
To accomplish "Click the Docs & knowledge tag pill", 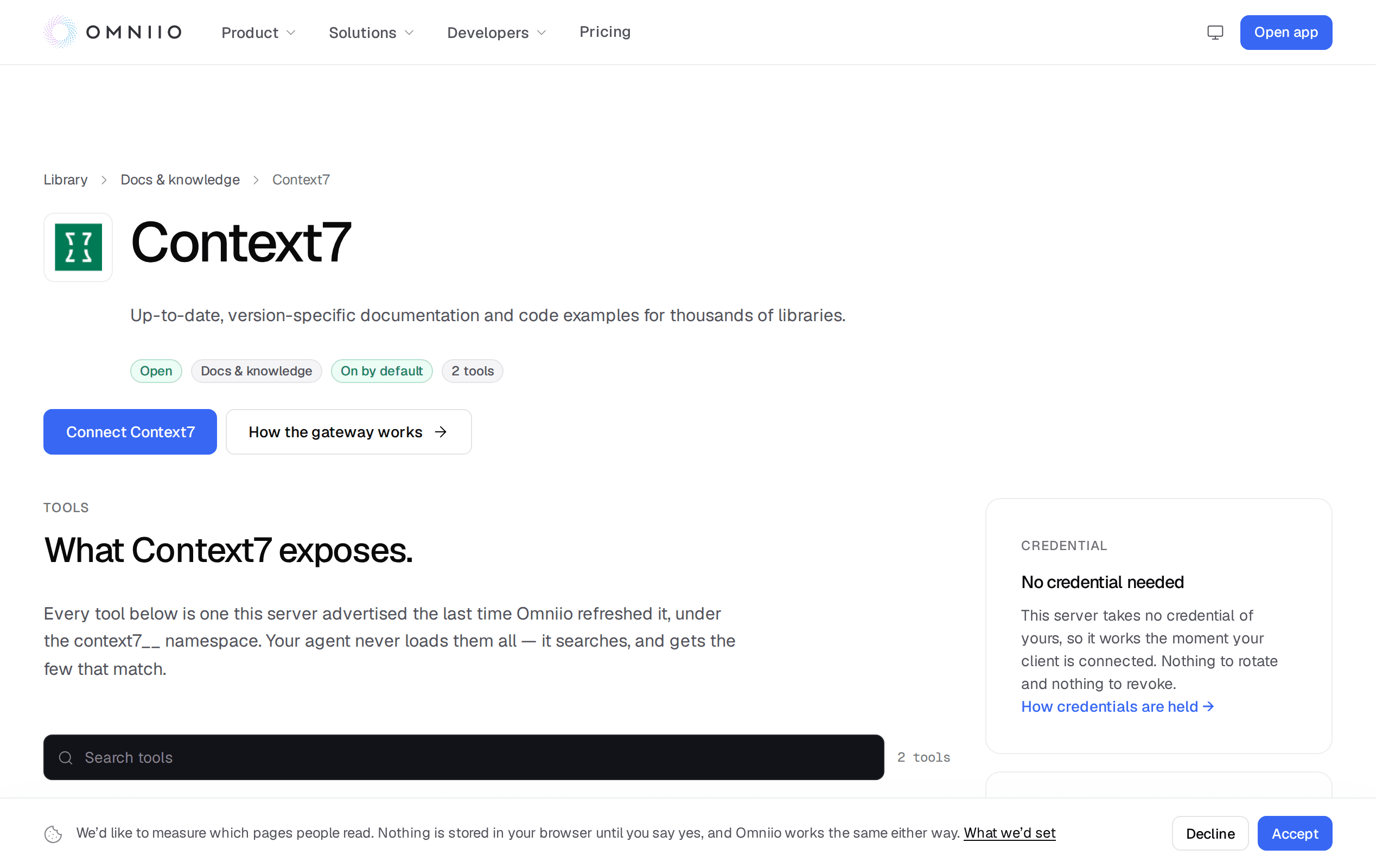I will click(x=257, y=371).
